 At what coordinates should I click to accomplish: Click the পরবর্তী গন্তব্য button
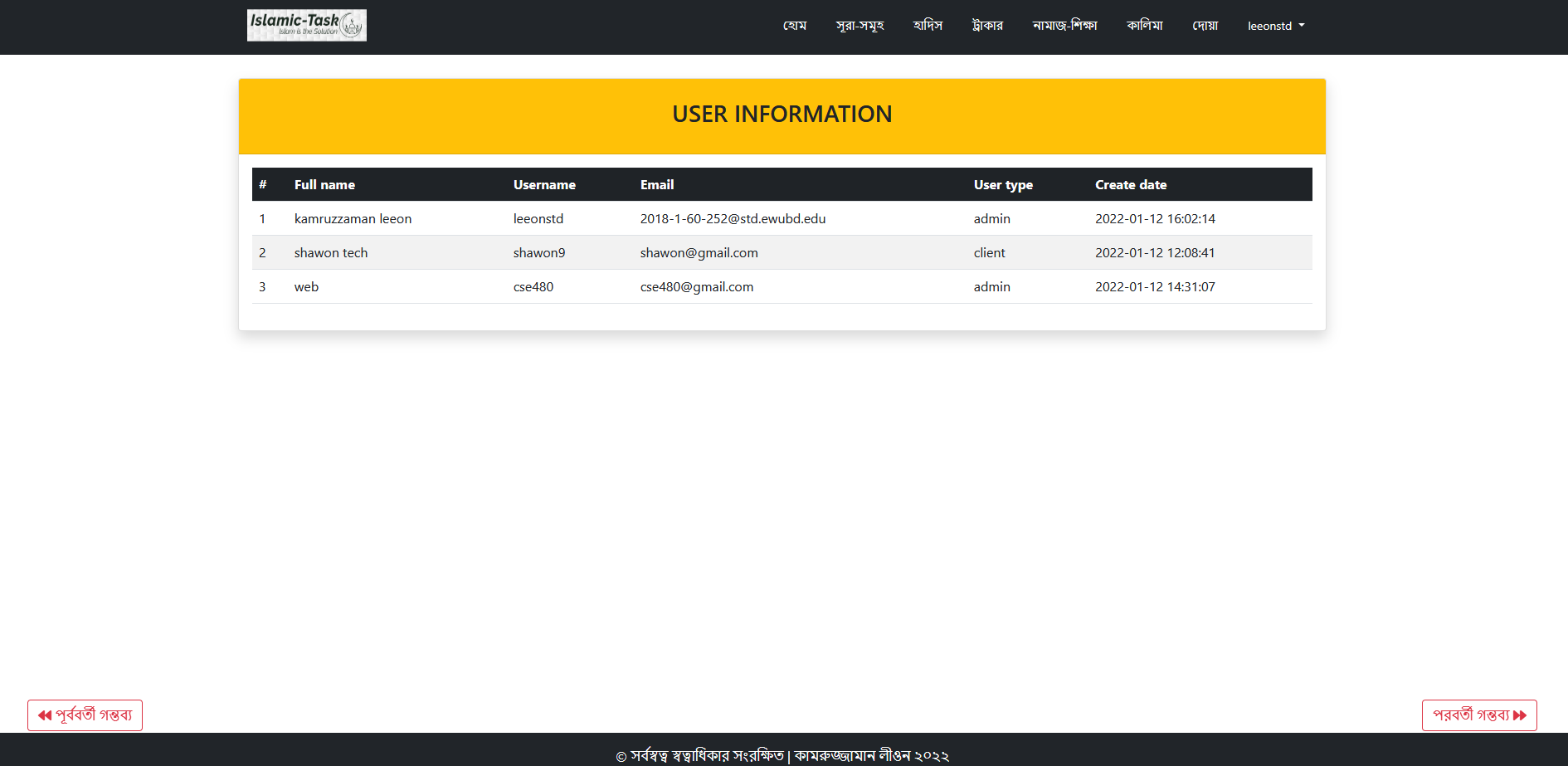tap(1479, 715)
